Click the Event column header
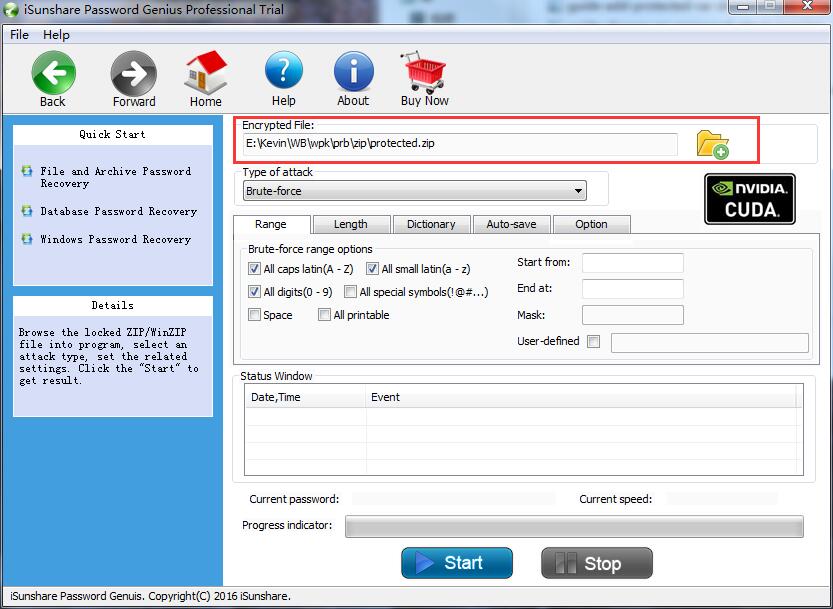This screenshot has width=833, height=609. [581, 397]
